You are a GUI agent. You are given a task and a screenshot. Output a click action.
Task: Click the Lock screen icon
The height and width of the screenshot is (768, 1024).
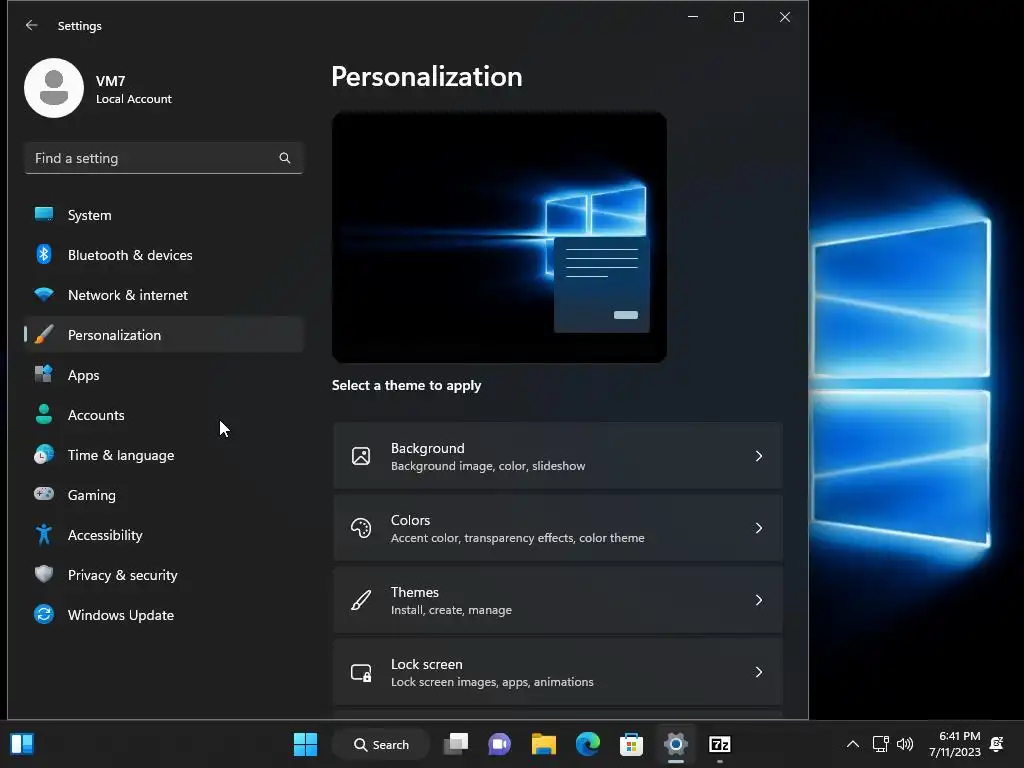pos(361,672)
